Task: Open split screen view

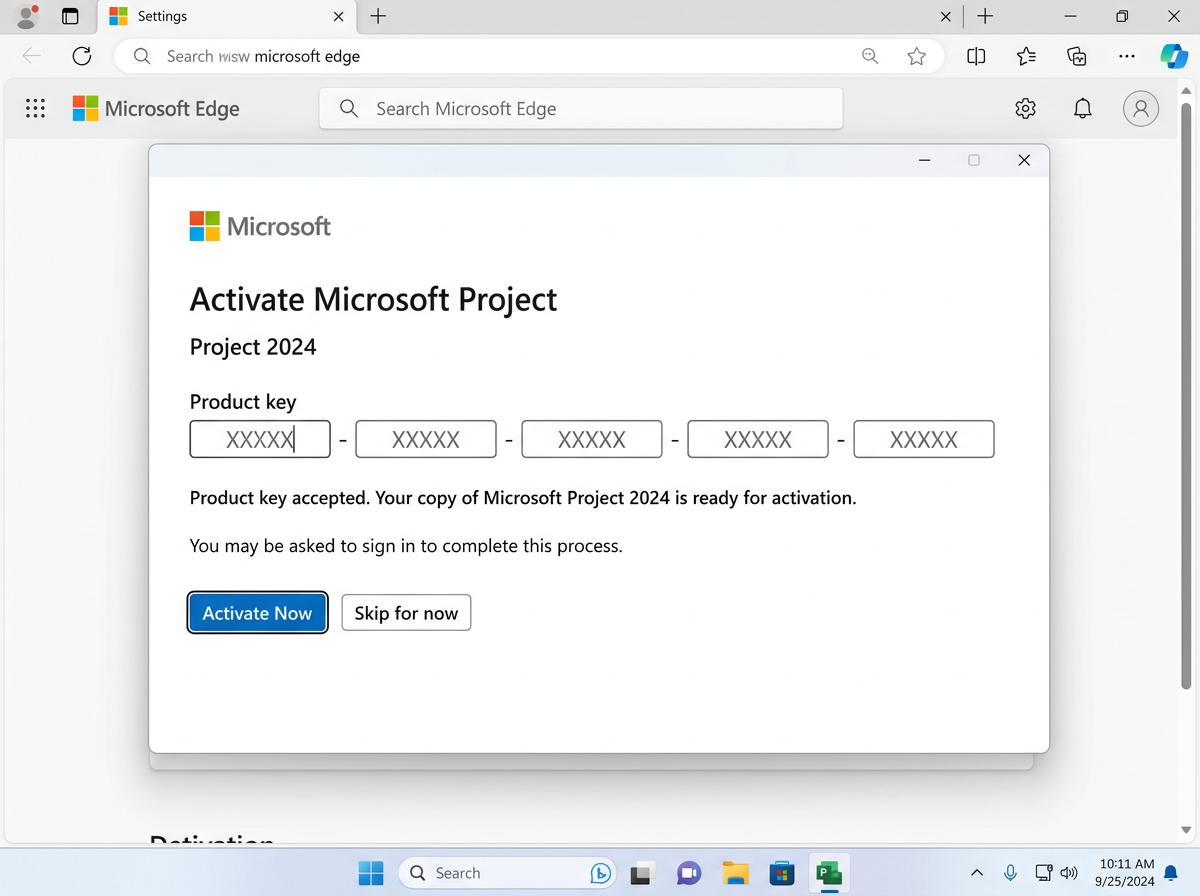Action: click(x=977, y=56)
